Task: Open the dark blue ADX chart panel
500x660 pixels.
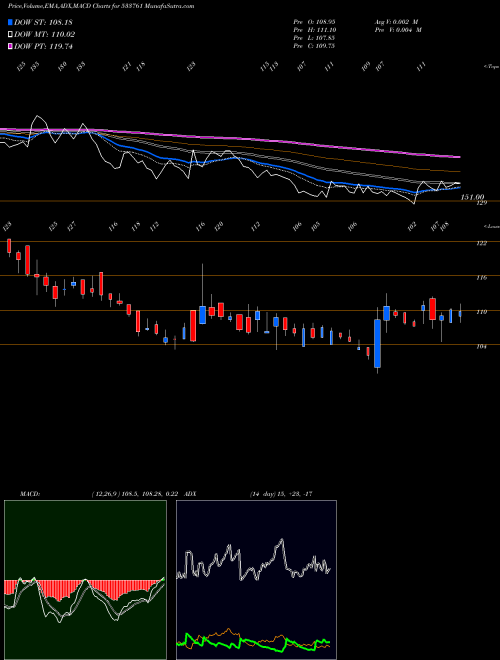Action: (x=256, y=580)
